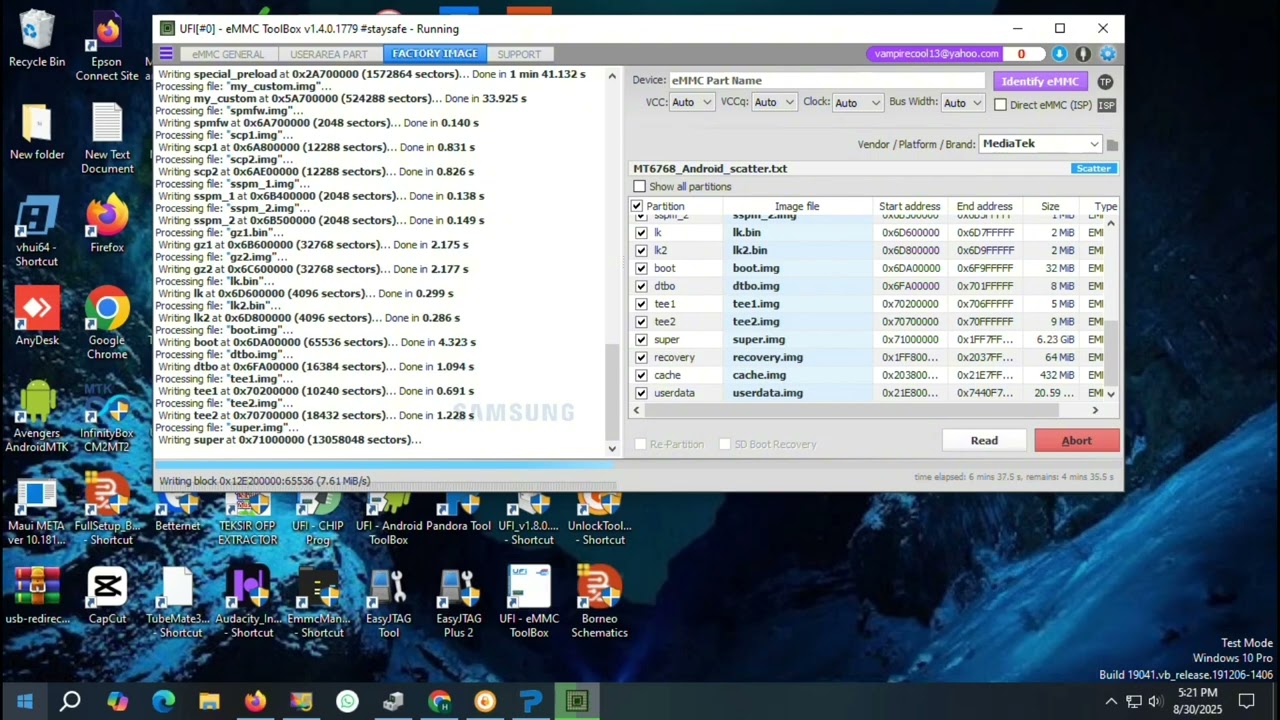Open the VCC voltage dropdown

[x=692, y=103]
